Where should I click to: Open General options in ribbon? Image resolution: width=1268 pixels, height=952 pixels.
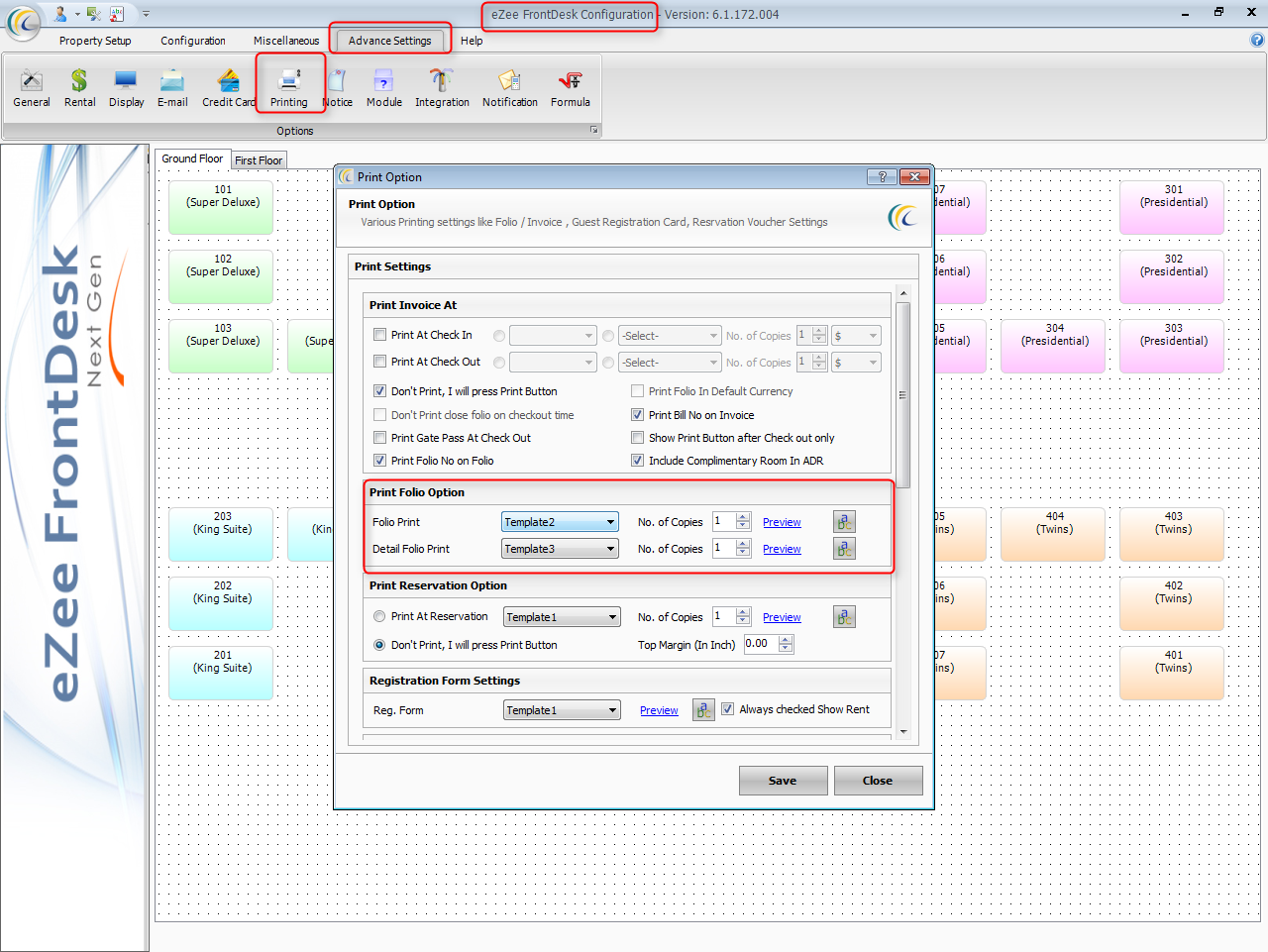click(x=32, y=88)
